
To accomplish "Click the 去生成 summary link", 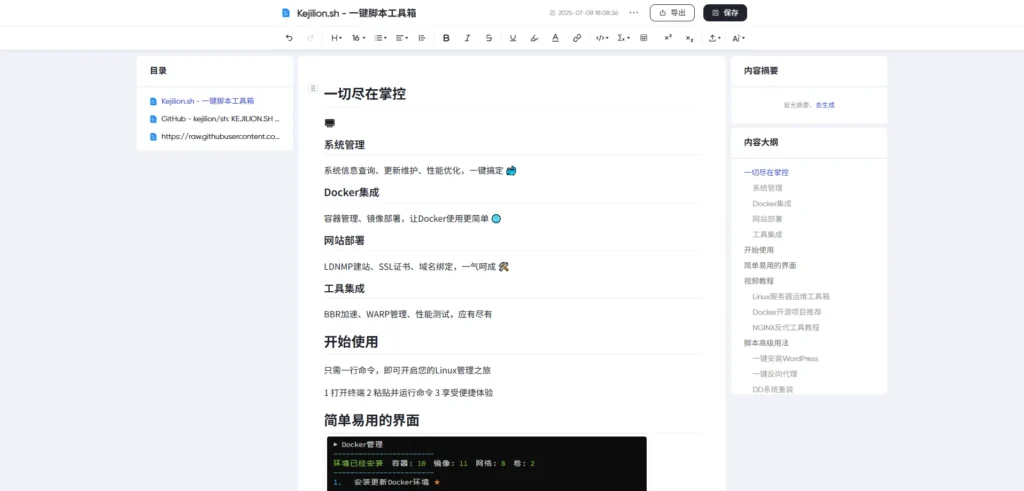I will 825,104.
